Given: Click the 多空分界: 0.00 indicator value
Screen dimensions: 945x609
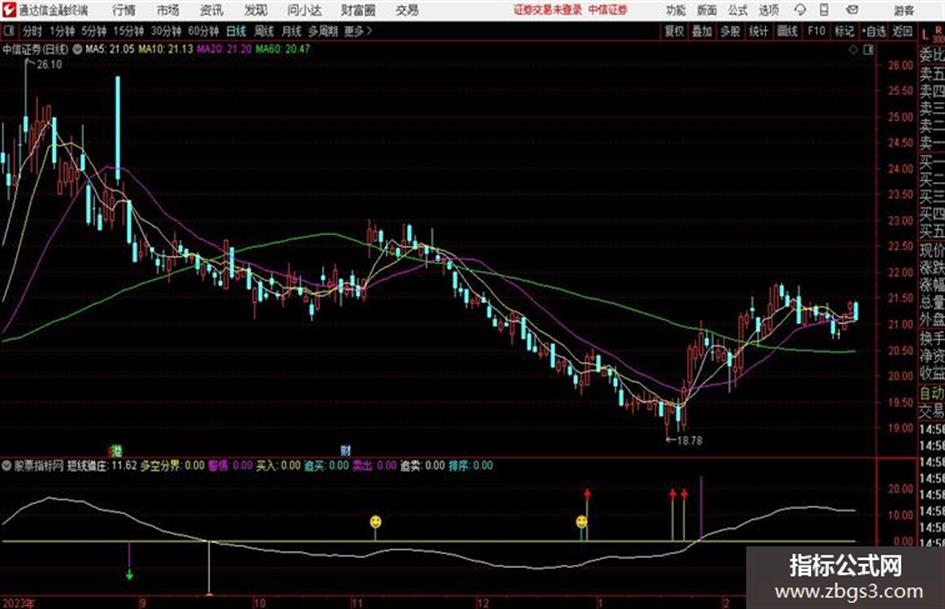Looking at the screenshot, I should tap(172, 465).
